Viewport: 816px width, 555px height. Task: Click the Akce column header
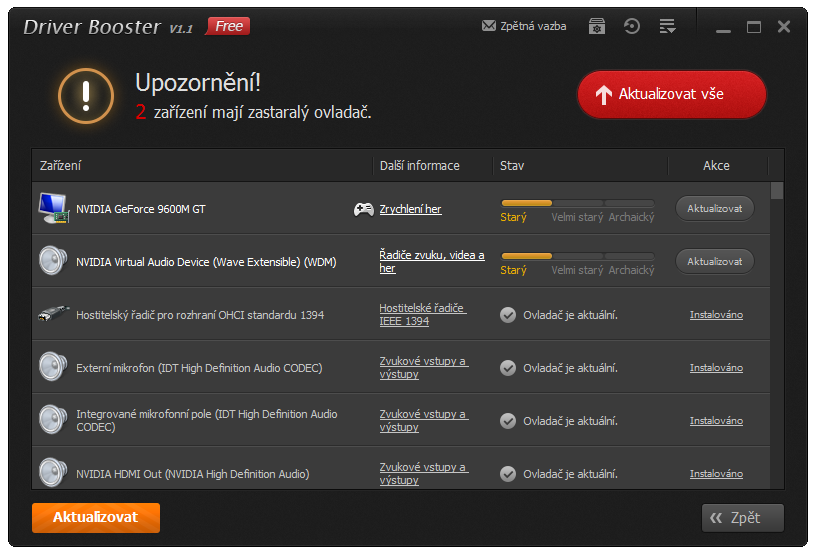pos(716,166)
